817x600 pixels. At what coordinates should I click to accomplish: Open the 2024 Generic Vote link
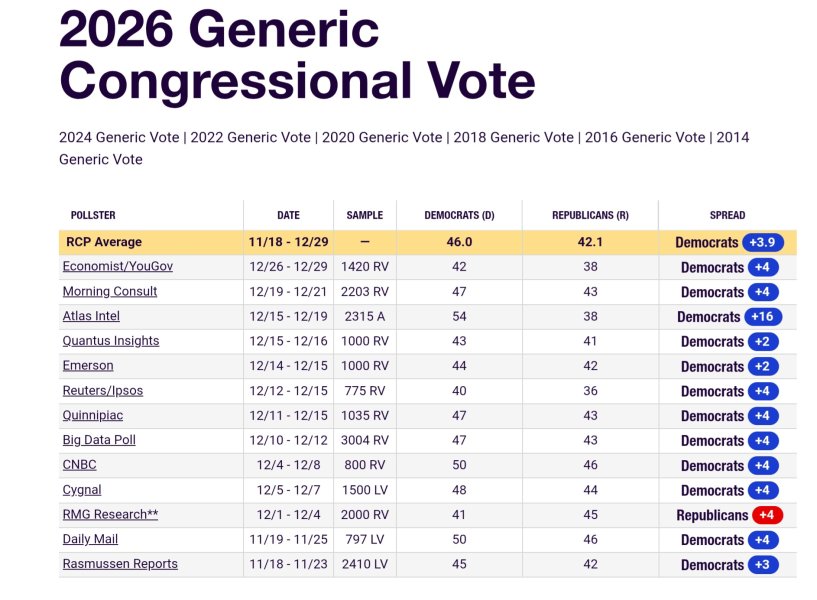point(119,138)
